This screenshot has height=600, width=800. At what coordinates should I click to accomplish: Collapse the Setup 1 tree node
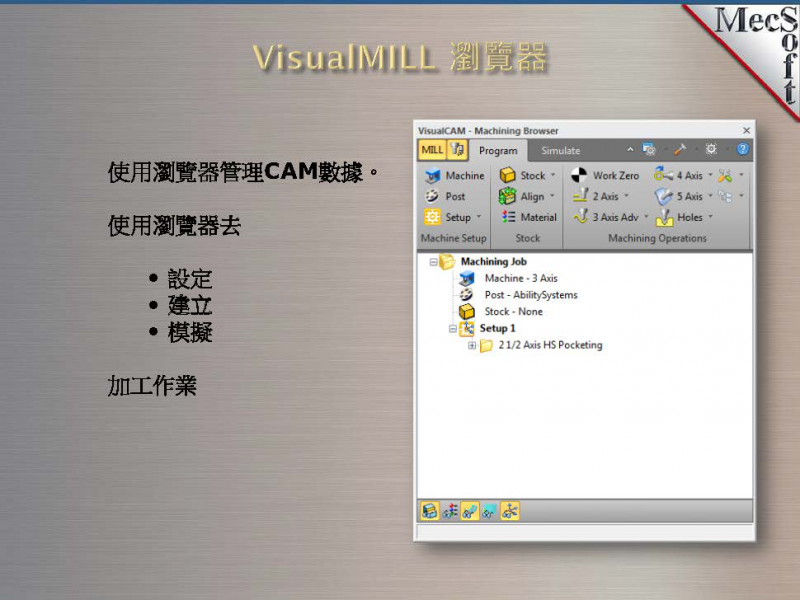453,328
